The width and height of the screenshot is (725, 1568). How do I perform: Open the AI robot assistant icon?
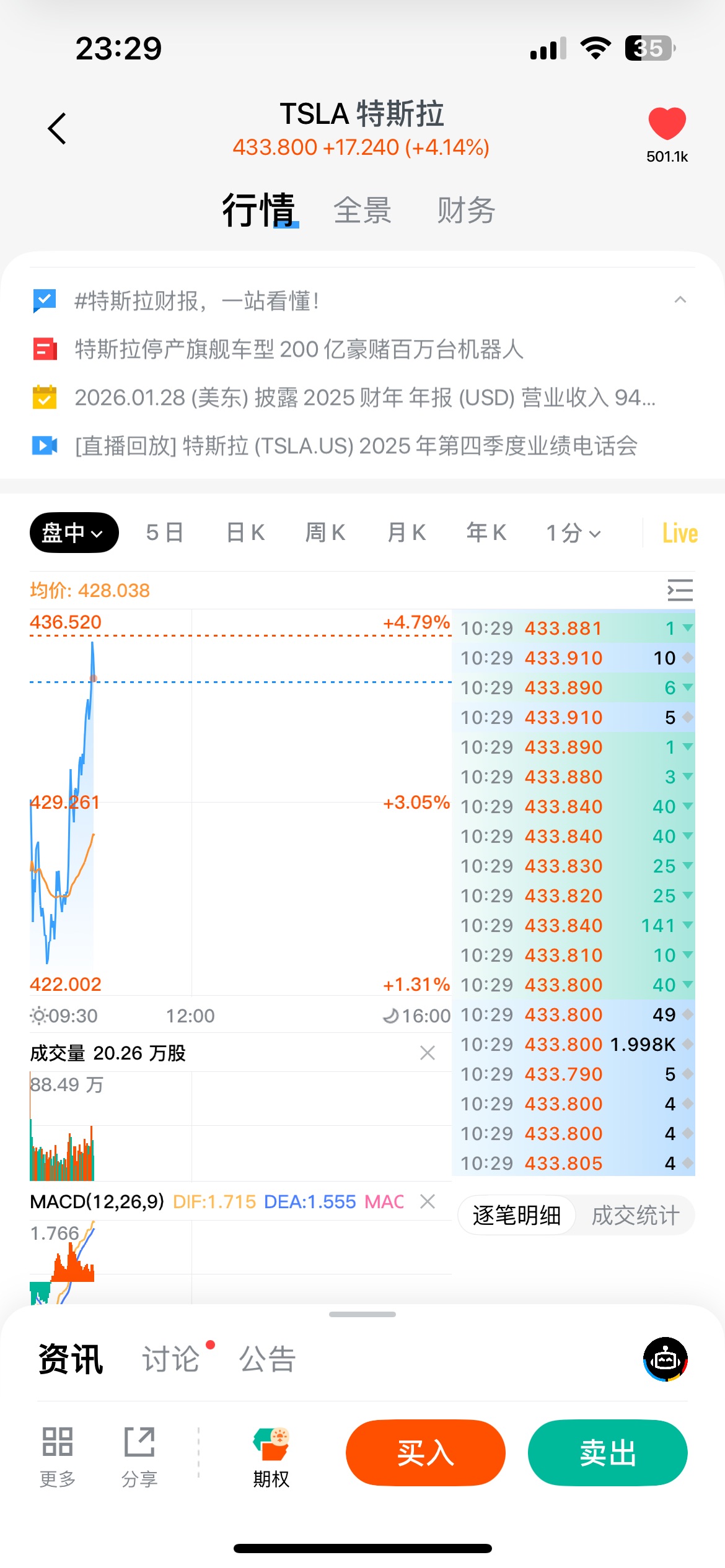(x=666, y=1359)
